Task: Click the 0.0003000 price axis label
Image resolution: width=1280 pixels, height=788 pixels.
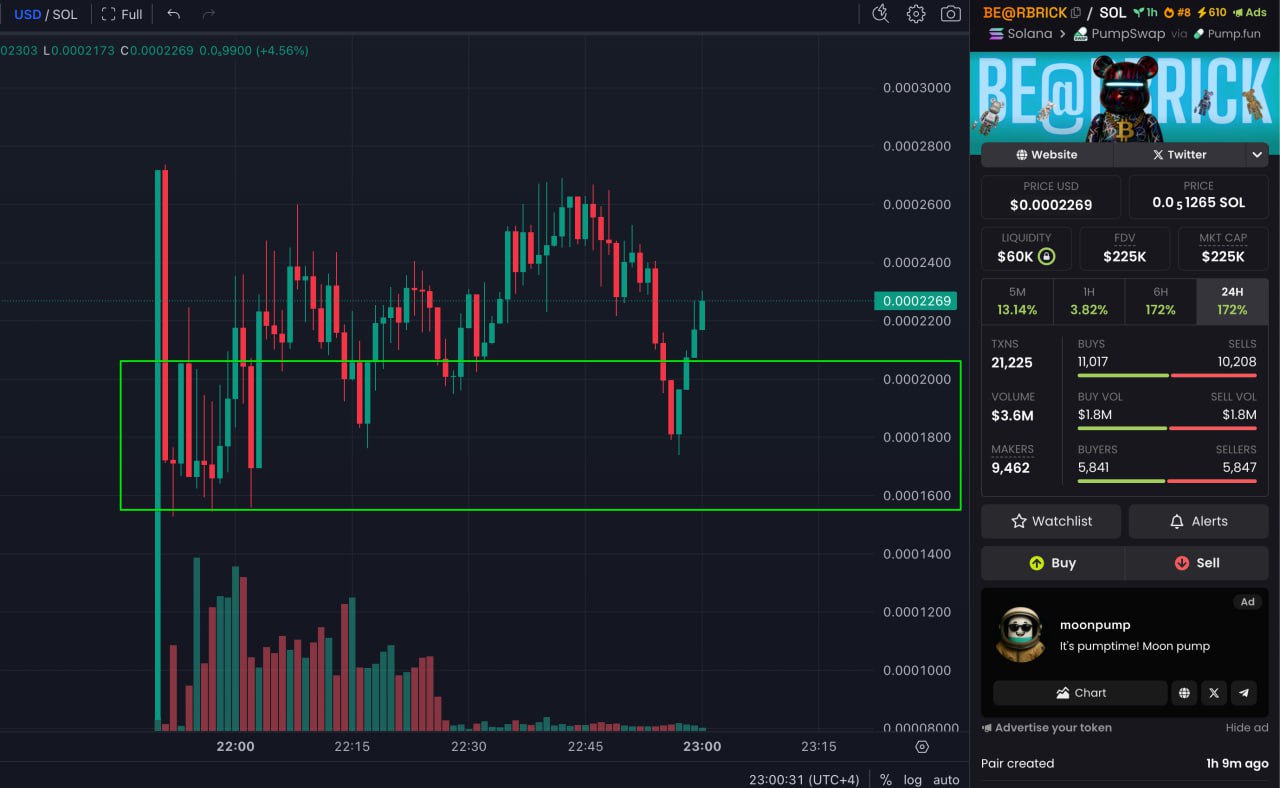Action: point(917,88)
